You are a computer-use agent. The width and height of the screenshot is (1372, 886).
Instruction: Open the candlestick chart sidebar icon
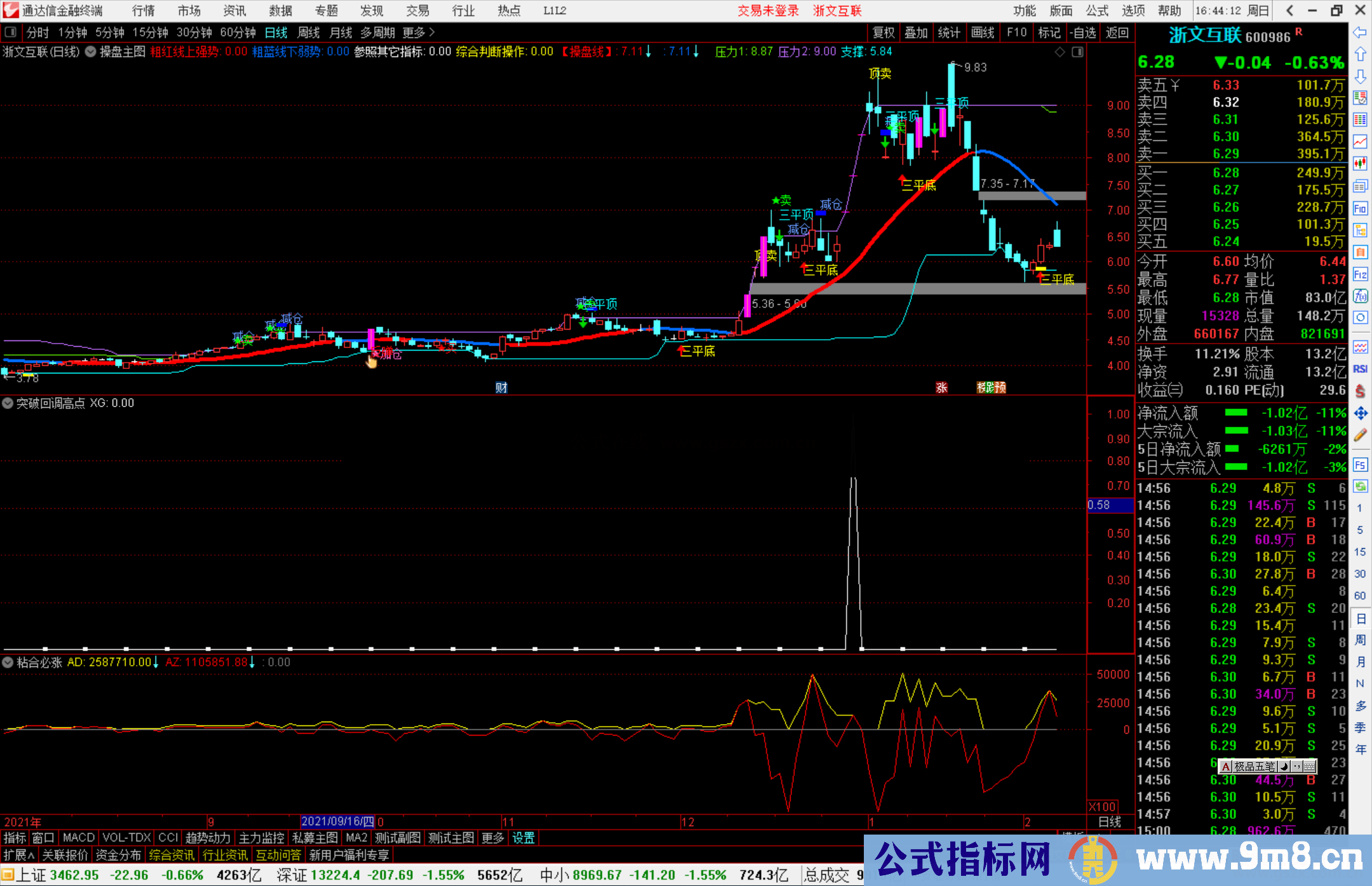1360,163
